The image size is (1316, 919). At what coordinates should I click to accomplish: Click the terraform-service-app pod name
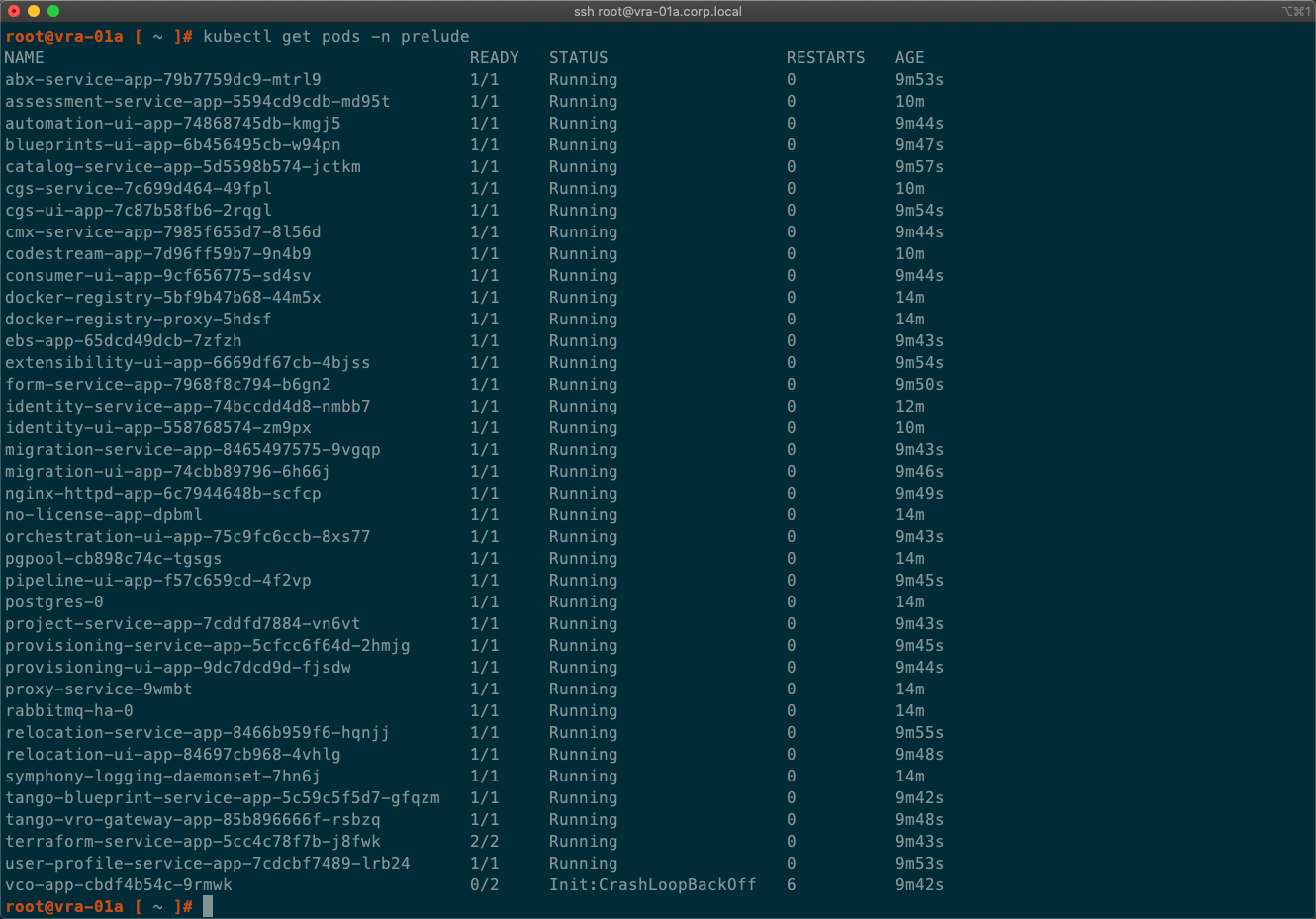pos(193,841)
